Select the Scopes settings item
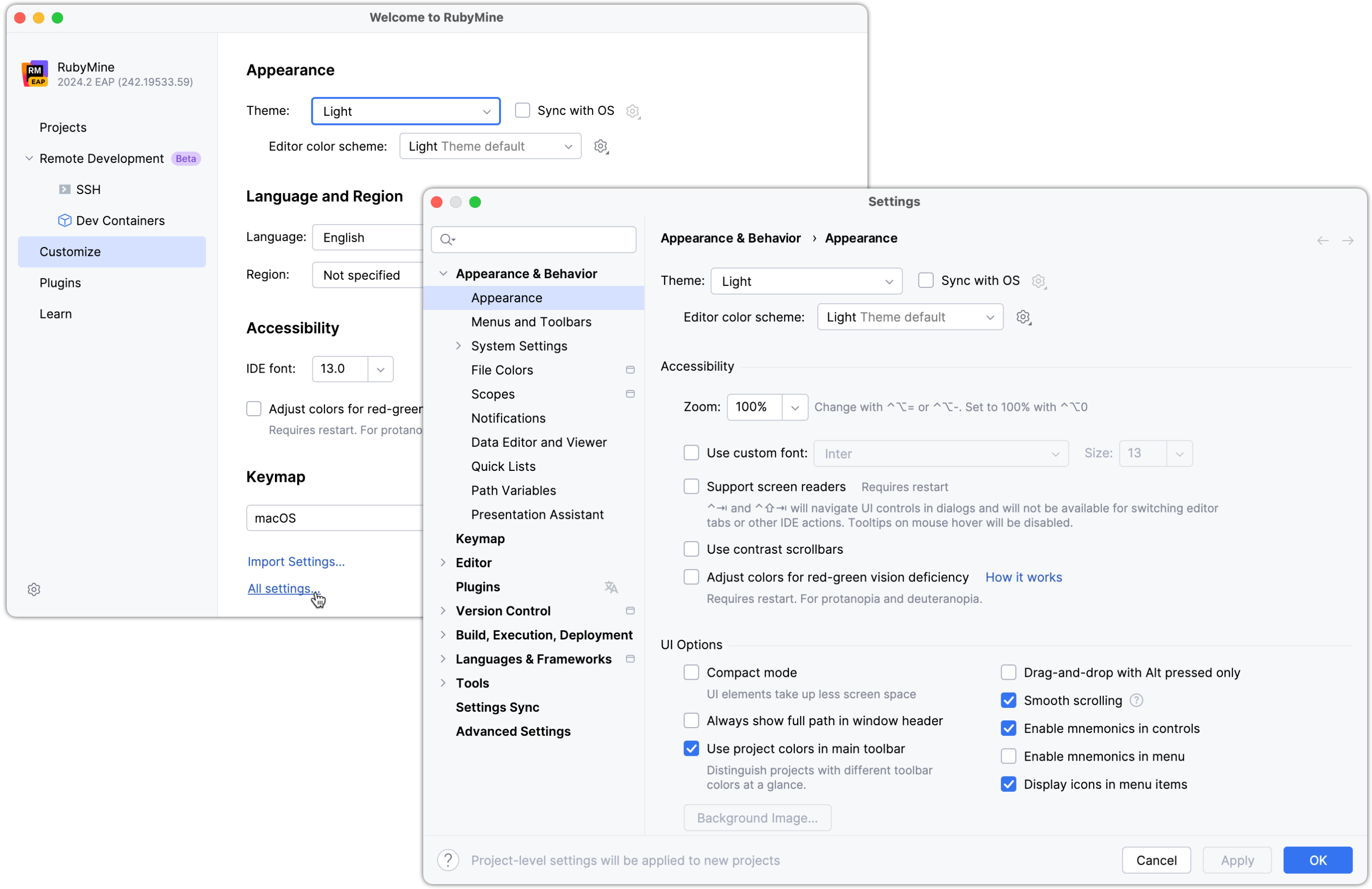1372x889 pixels. point(492,394)
